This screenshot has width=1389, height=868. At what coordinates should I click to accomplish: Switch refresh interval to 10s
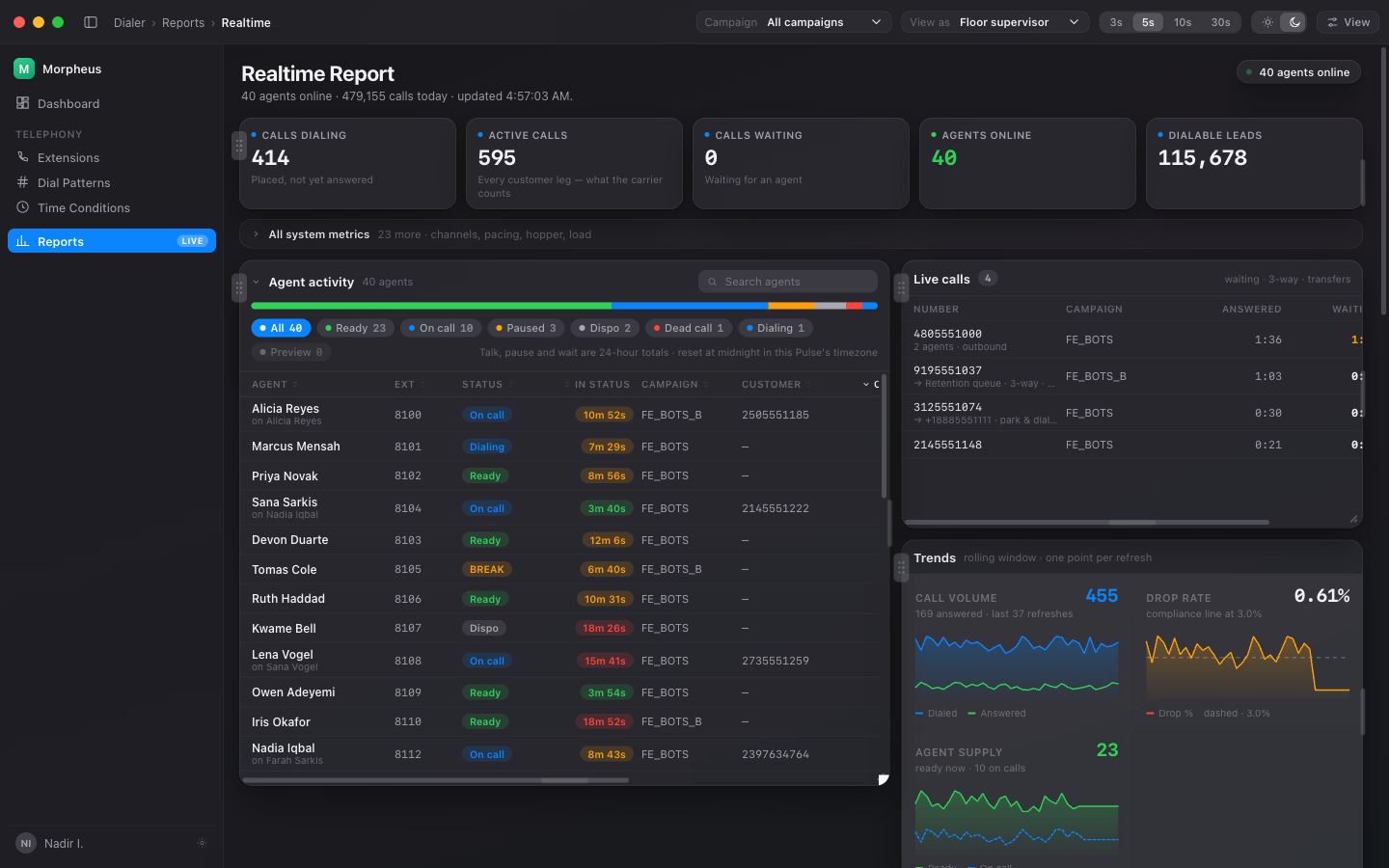coord(1183,22)
